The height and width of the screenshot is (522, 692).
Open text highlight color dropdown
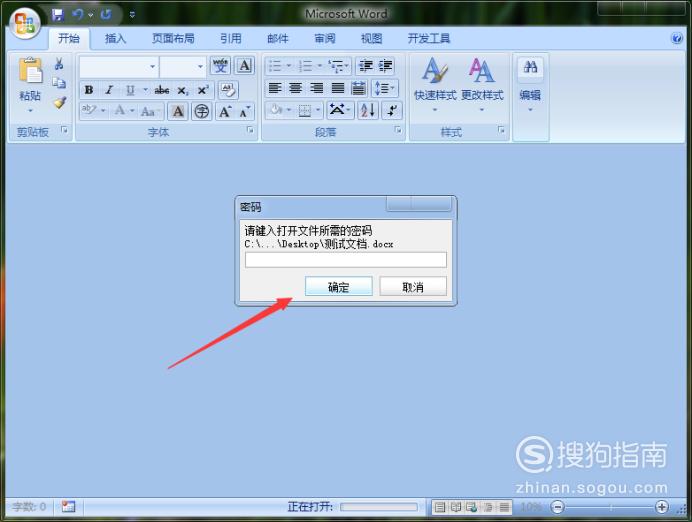[x=103, y=110]
